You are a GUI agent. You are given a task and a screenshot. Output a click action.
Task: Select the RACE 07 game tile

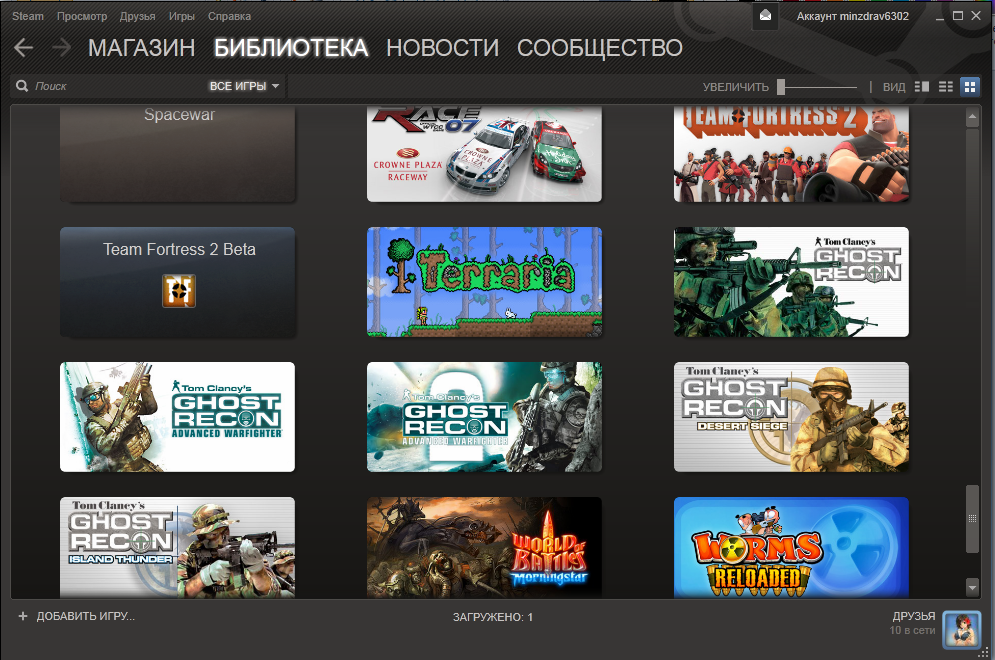click(484, 154)
